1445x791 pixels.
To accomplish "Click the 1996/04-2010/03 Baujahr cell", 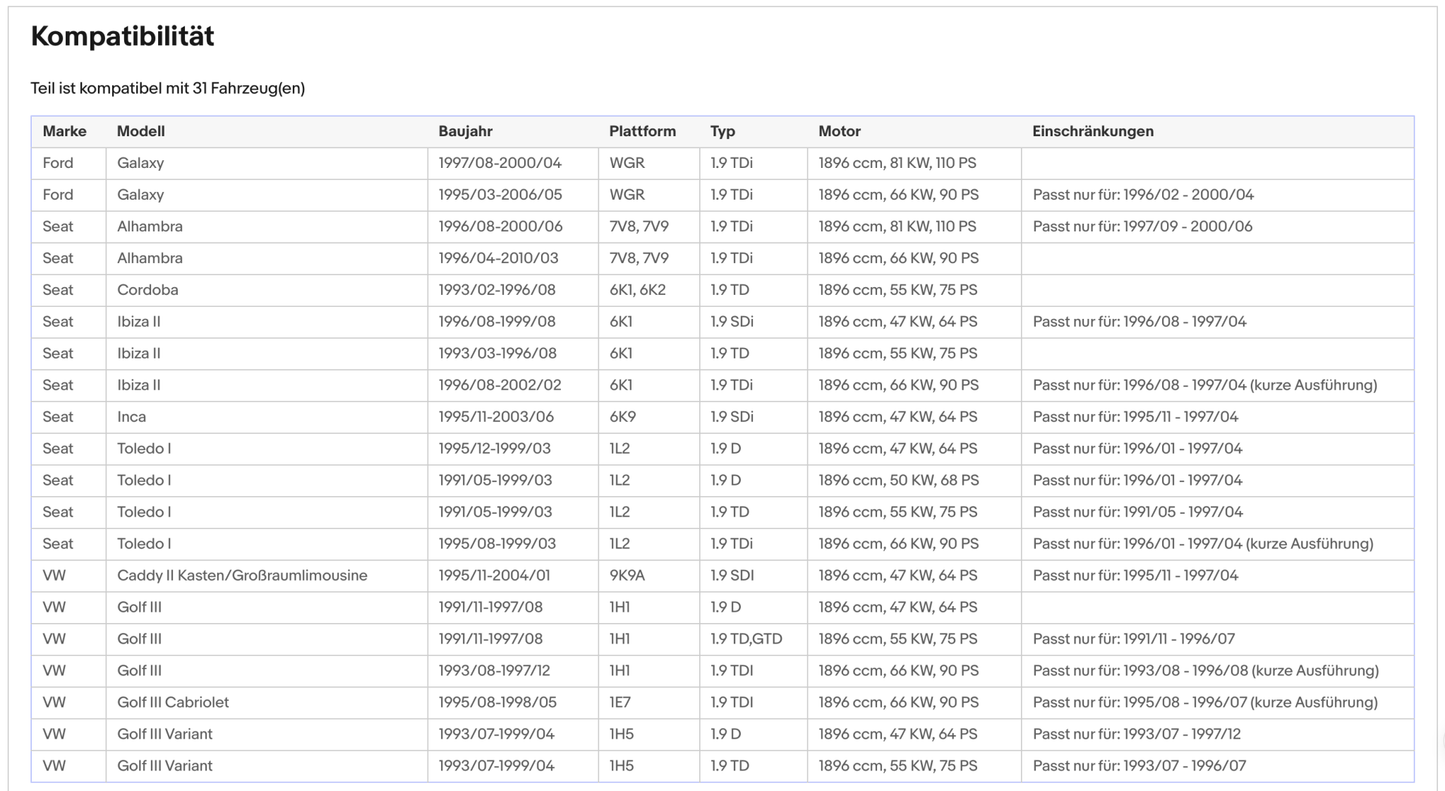I will tap(498, 258).
